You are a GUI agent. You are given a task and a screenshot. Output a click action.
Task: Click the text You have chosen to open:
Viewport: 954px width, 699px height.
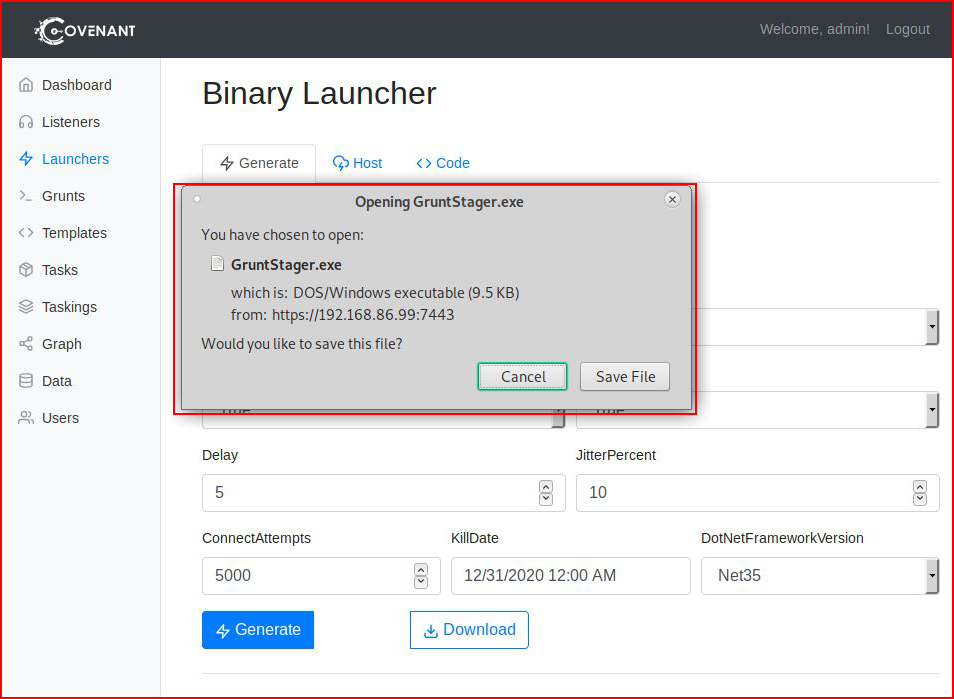click(282, 235)
